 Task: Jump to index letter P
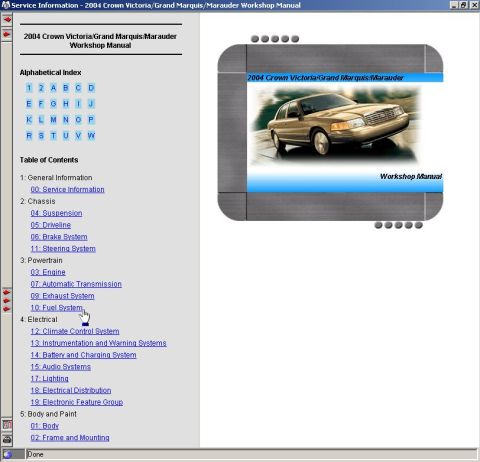tap(91, 120)
